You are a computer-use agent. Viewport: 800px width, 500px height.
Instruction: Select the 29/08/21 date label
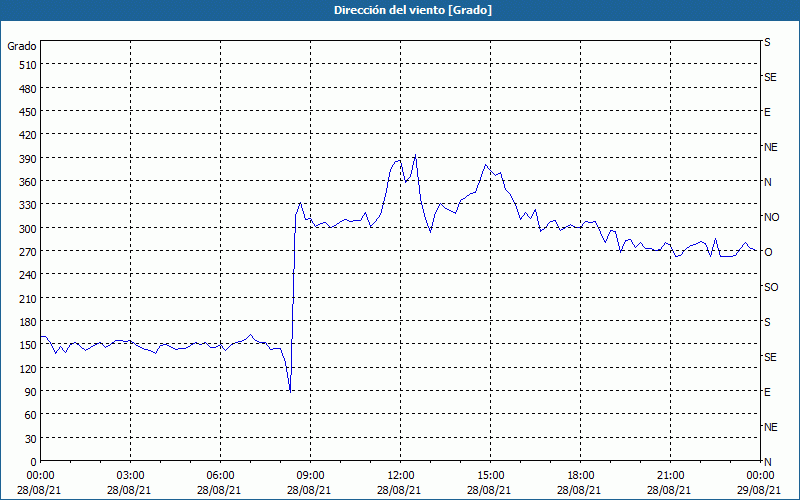click(760, 490)
